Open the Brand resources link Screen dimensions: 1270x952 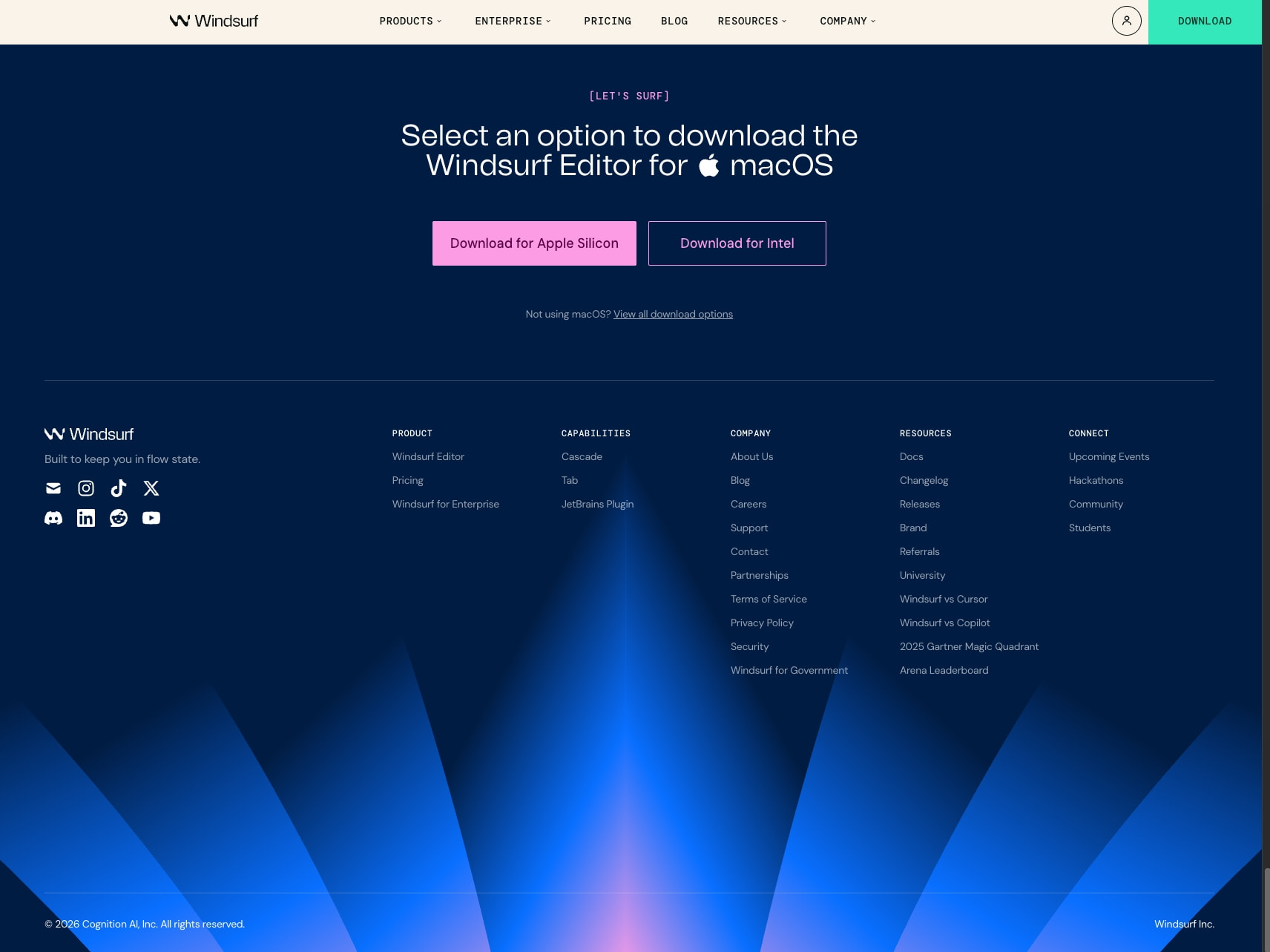[913, 528]
